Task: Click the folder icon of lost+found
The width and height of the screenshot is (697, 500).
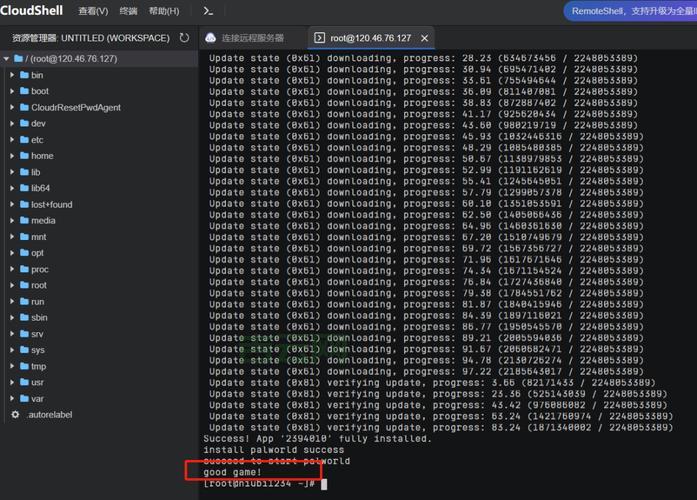Action: pyautogui.click(x=23, y=204)
